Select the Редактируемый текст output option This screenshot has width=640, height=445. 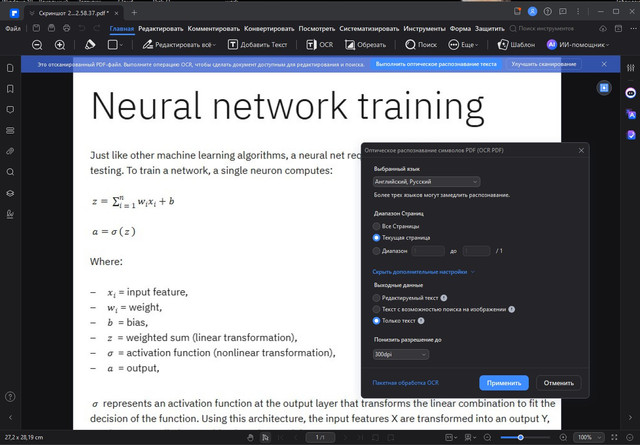[x=376, y=298]
